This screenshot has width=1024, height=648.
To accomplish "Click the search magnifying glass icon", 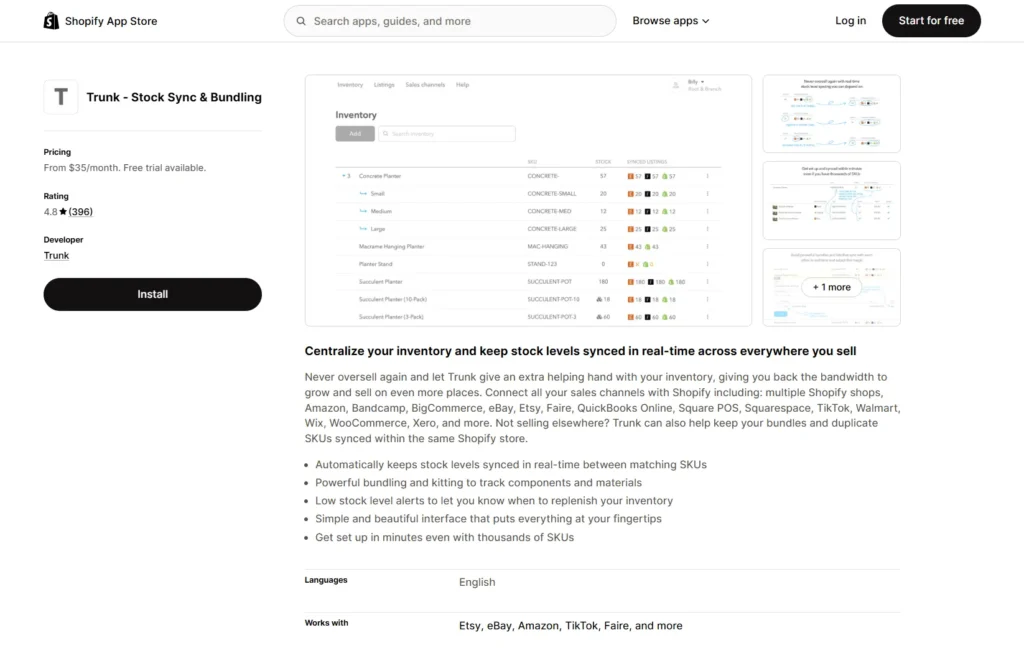I will coord(300,20).
